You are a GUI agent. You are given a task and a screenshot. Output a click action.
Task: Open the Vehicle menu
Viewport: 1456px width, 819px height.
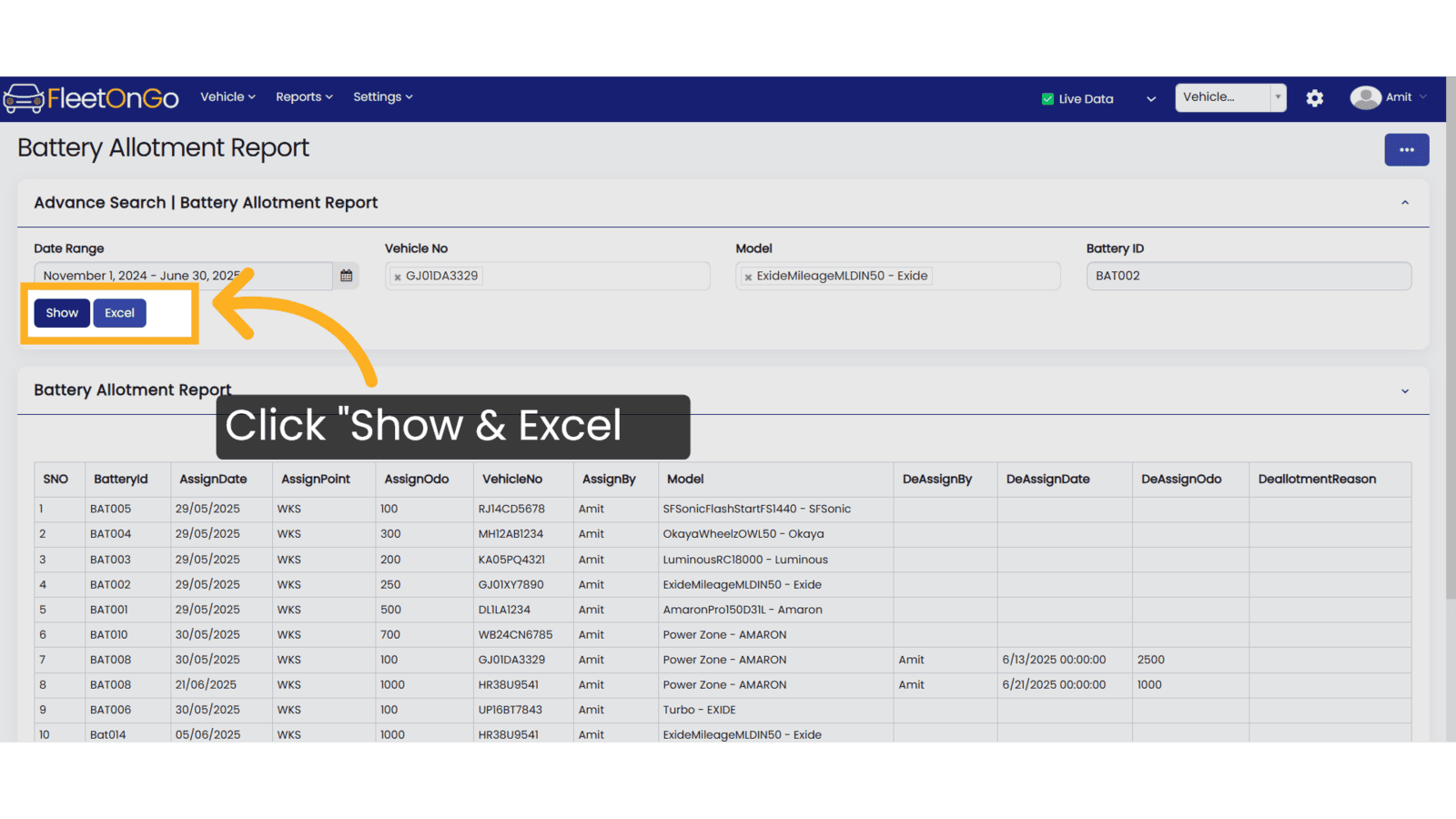(x=227, y=96)
